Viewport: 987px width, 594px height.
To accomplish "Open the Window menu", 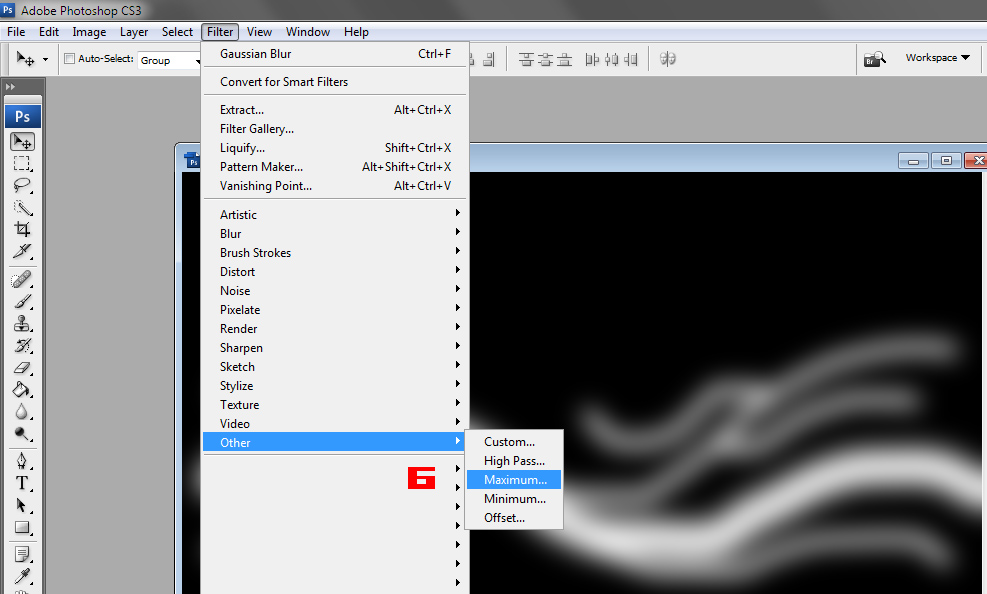I will [x=308, y=32].
